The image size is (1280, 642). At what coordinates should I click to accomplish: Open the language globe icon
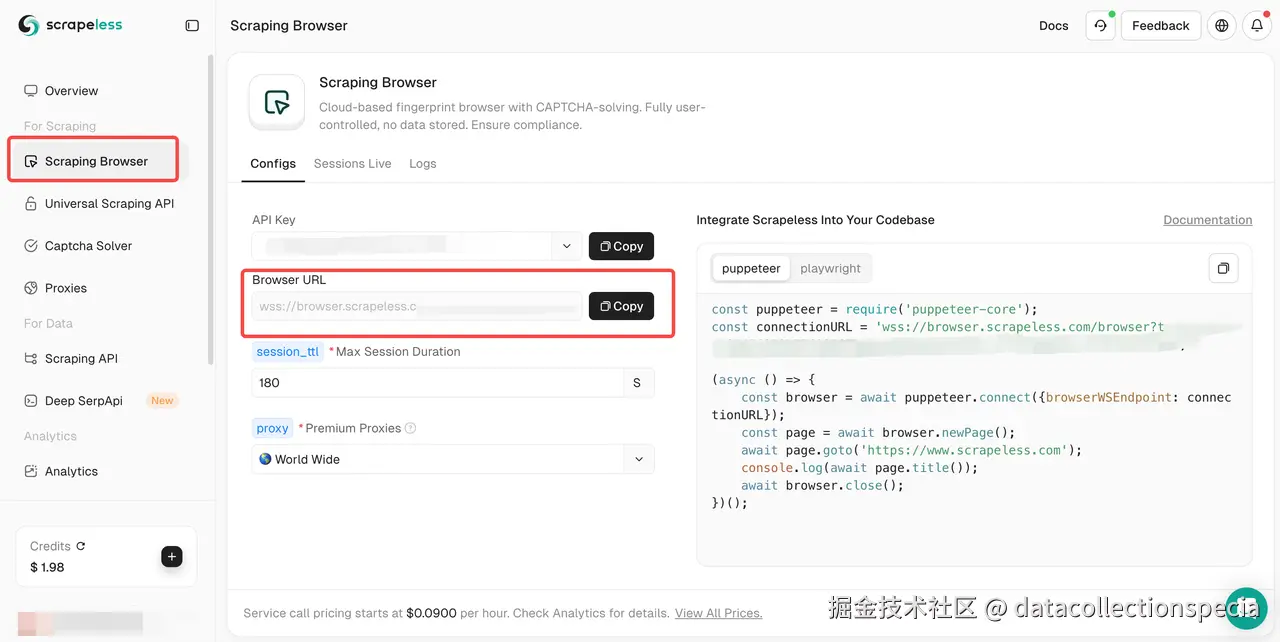point(1221,26)
